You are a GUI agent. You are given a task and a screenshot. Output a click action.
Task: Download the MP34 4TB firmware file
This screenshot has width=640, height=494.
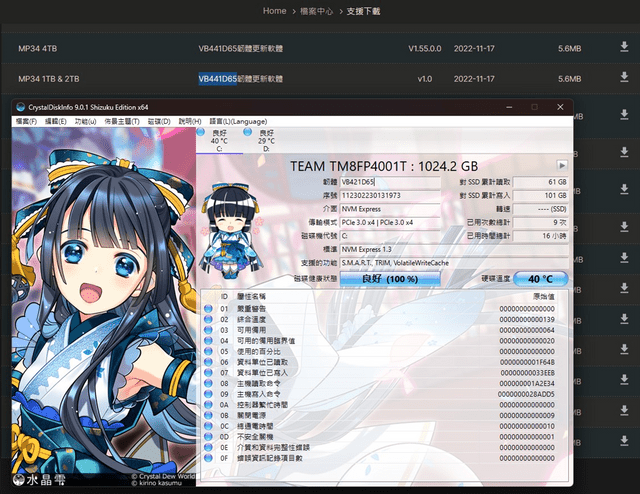[x=624, y=47]
